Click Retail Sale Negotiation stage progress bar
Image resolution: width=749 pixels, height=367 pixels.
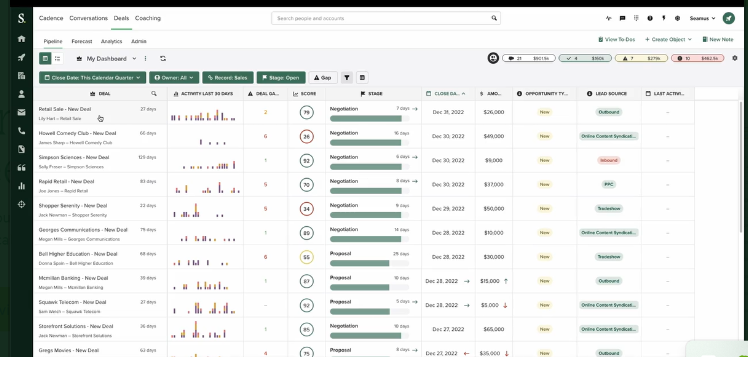pos(369,119)
